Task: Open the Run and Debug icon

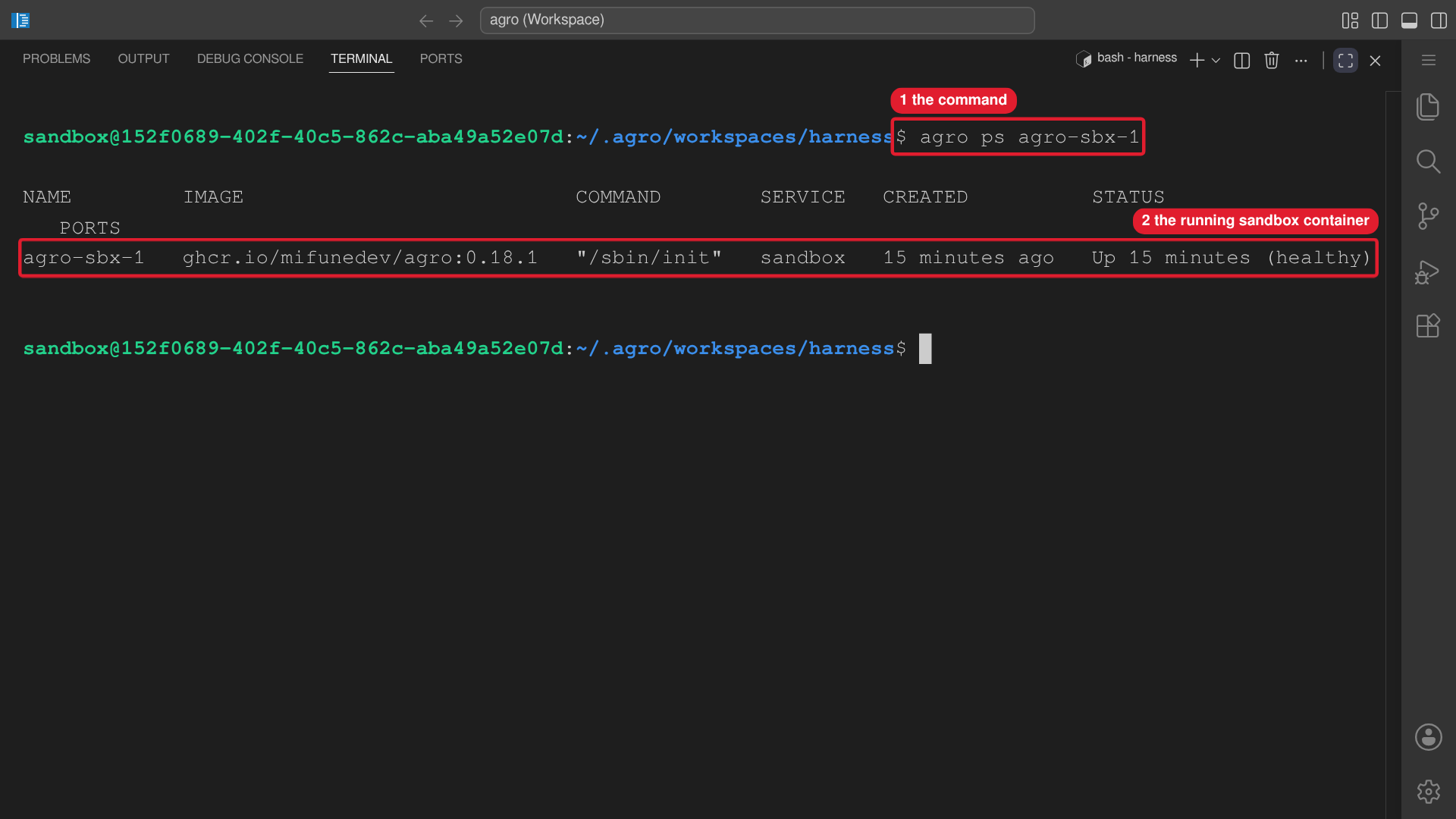Action: (x=1428, y=271)
